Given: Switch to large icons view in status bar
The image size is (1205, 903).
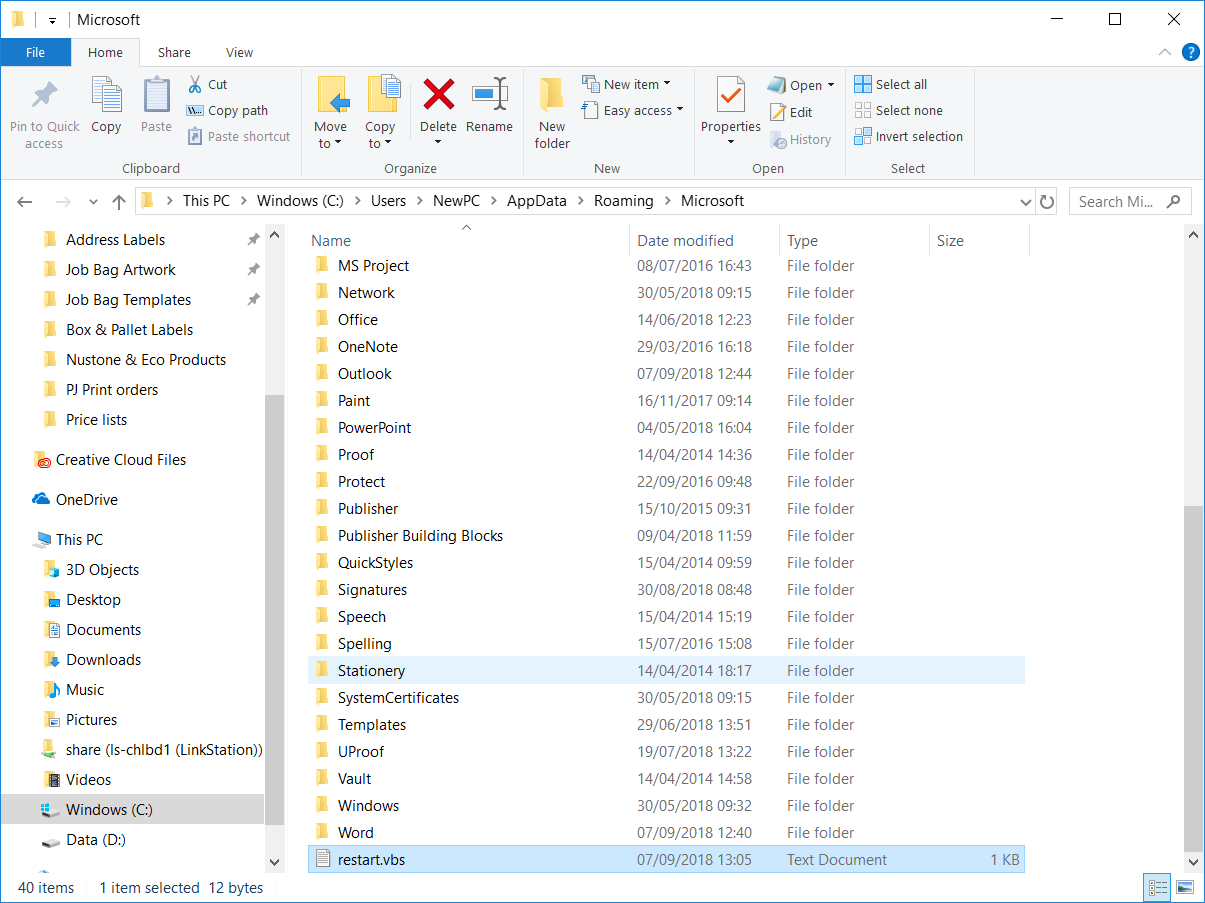Looking at the screenshot, I should tap(1185, 887).
